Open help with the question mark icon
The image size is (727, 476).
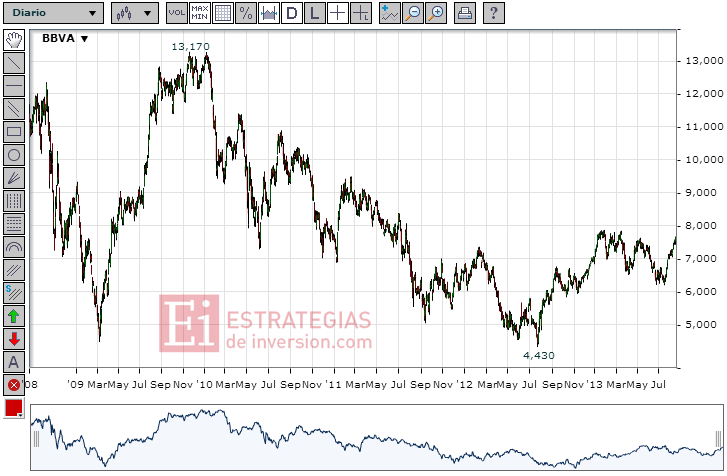point(494,13)
